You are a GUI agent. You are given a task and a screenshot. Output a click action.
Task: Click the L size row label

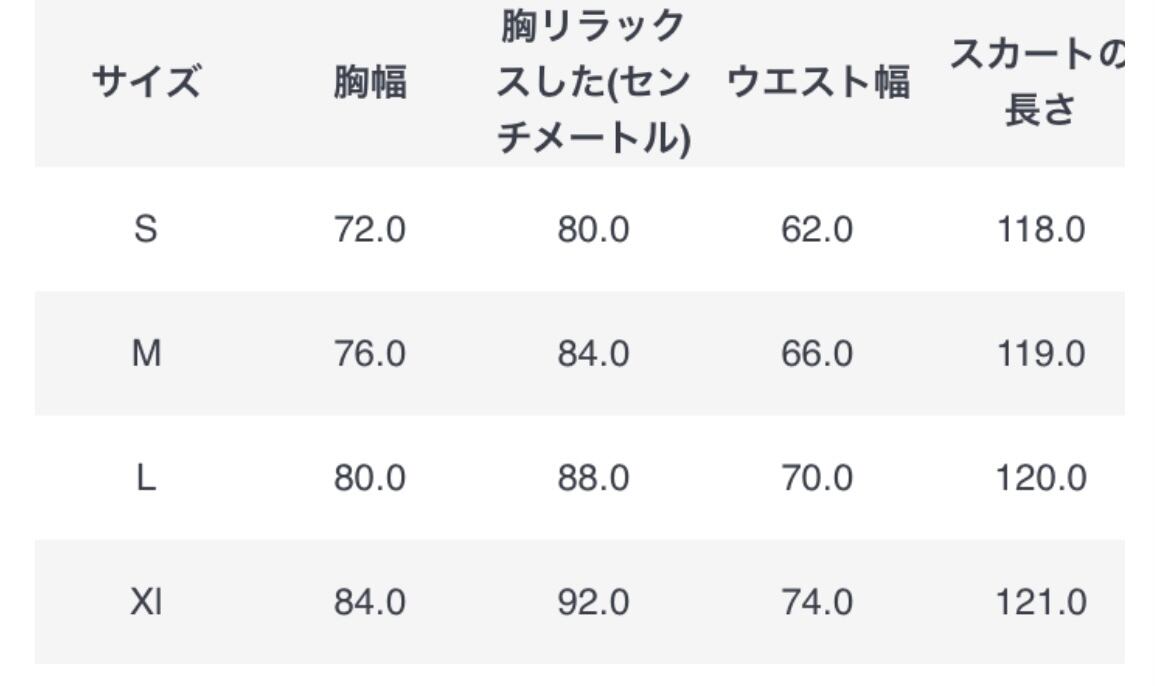(x=146, y=479)
